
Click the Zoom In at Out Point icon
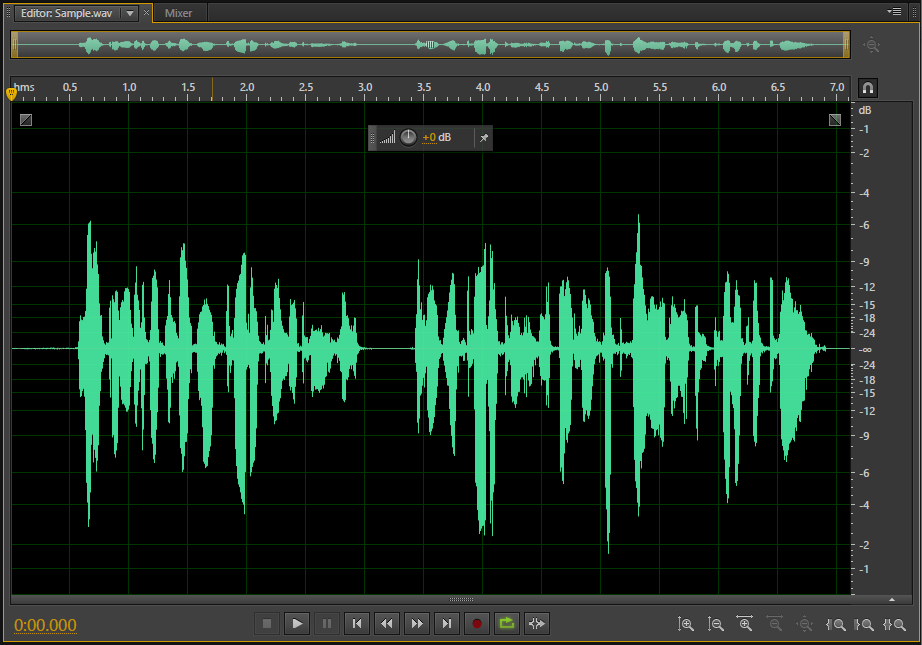(865, 624)
